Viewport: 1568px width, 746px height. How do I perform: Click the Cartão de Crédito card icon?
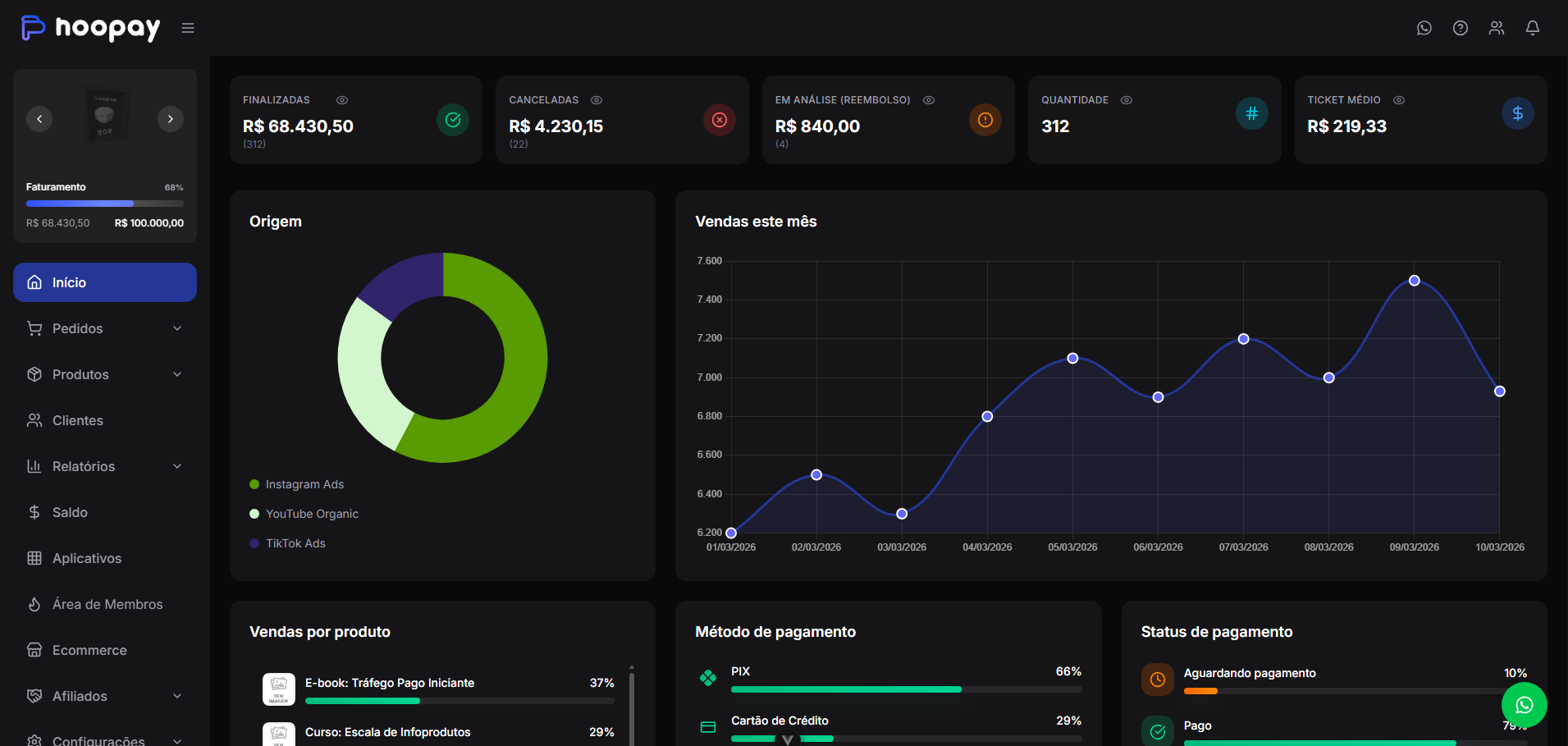[x=708, y=727]
